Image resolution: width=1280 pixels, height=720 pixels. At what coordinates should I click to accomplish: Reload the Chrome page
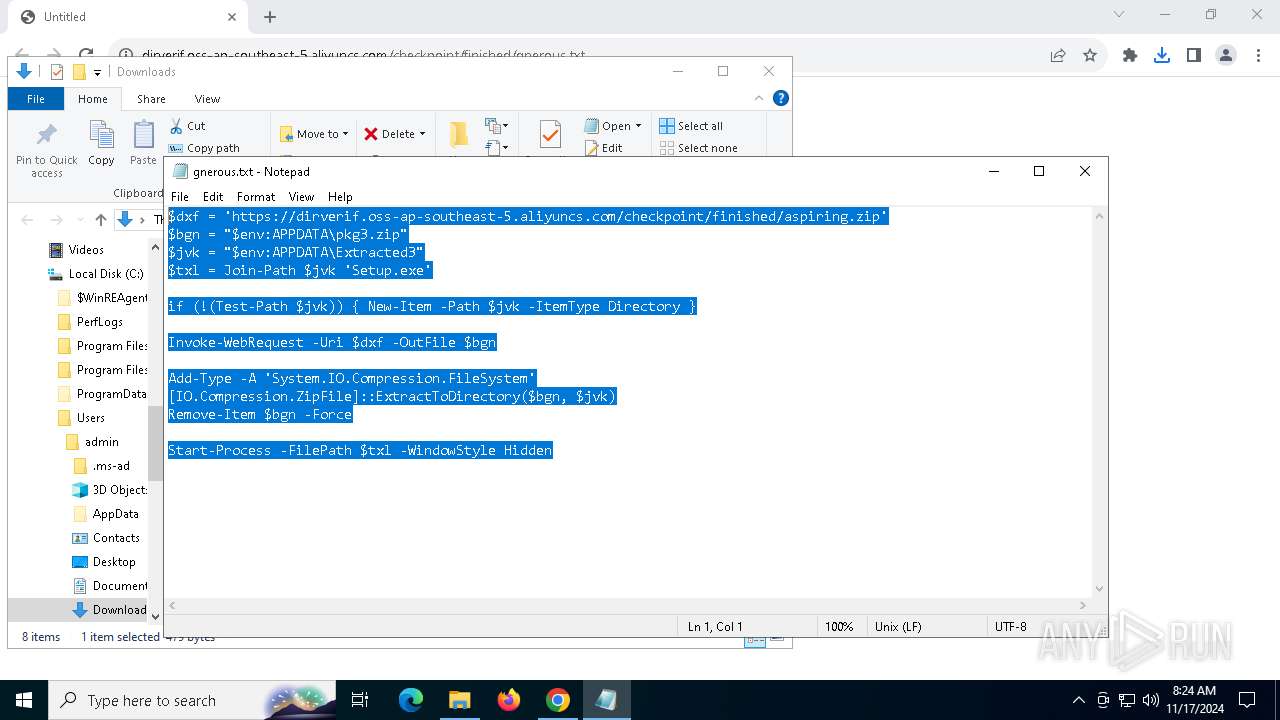point(86,56)
